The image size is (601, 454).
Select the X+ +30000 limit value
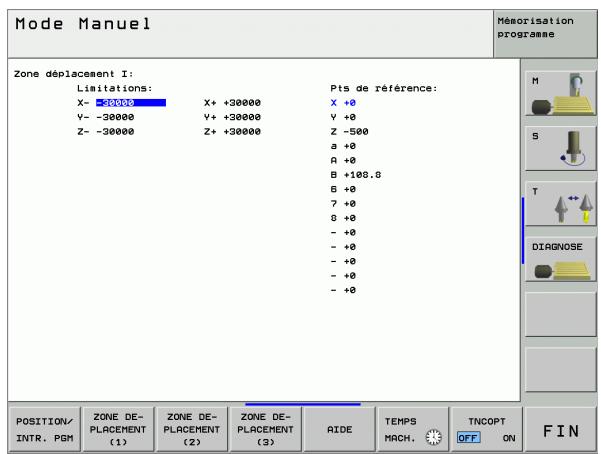coord(242,103)
